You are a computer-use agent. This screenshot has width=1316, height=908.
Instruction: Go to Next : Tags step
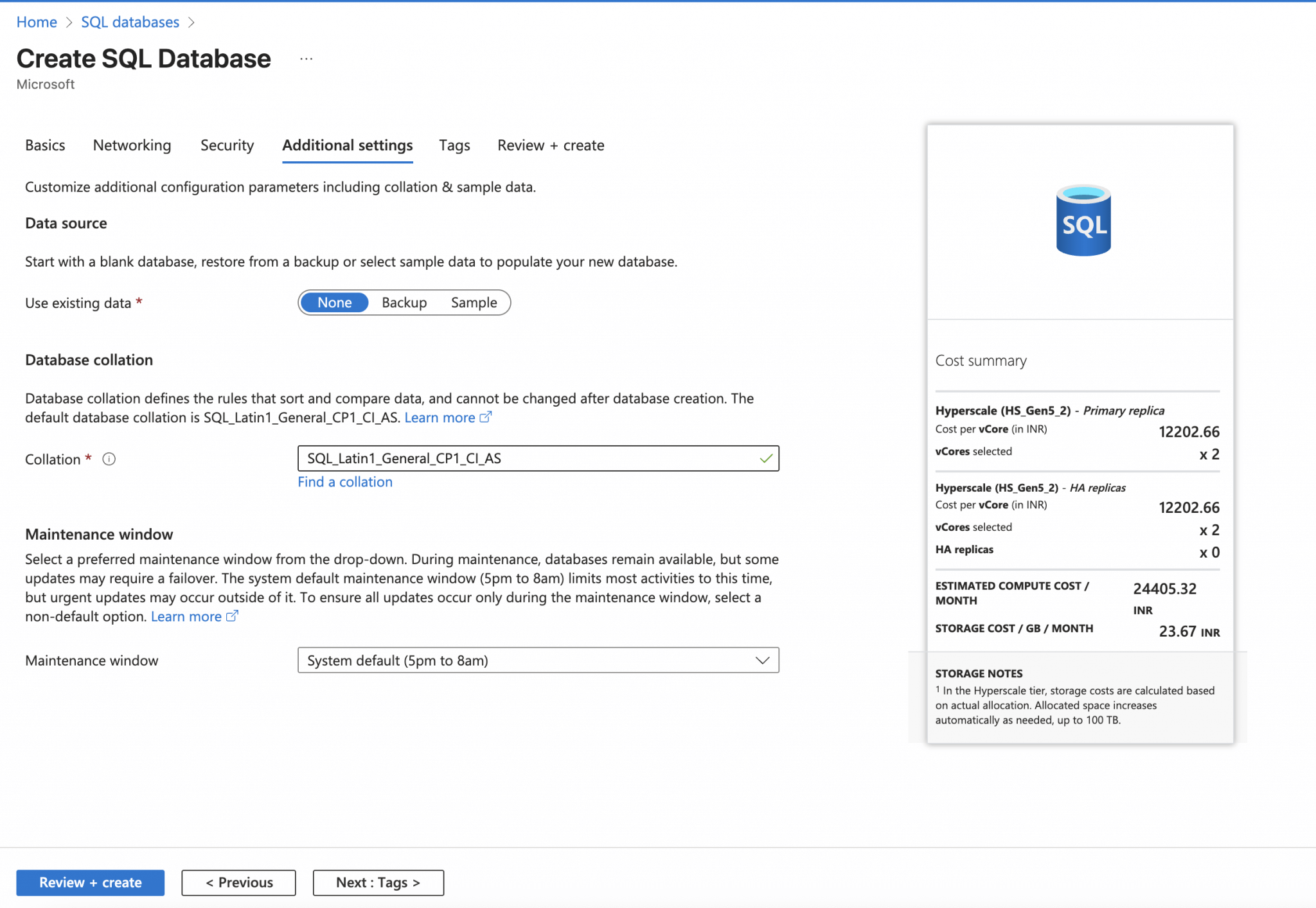(x=378, y=882)
